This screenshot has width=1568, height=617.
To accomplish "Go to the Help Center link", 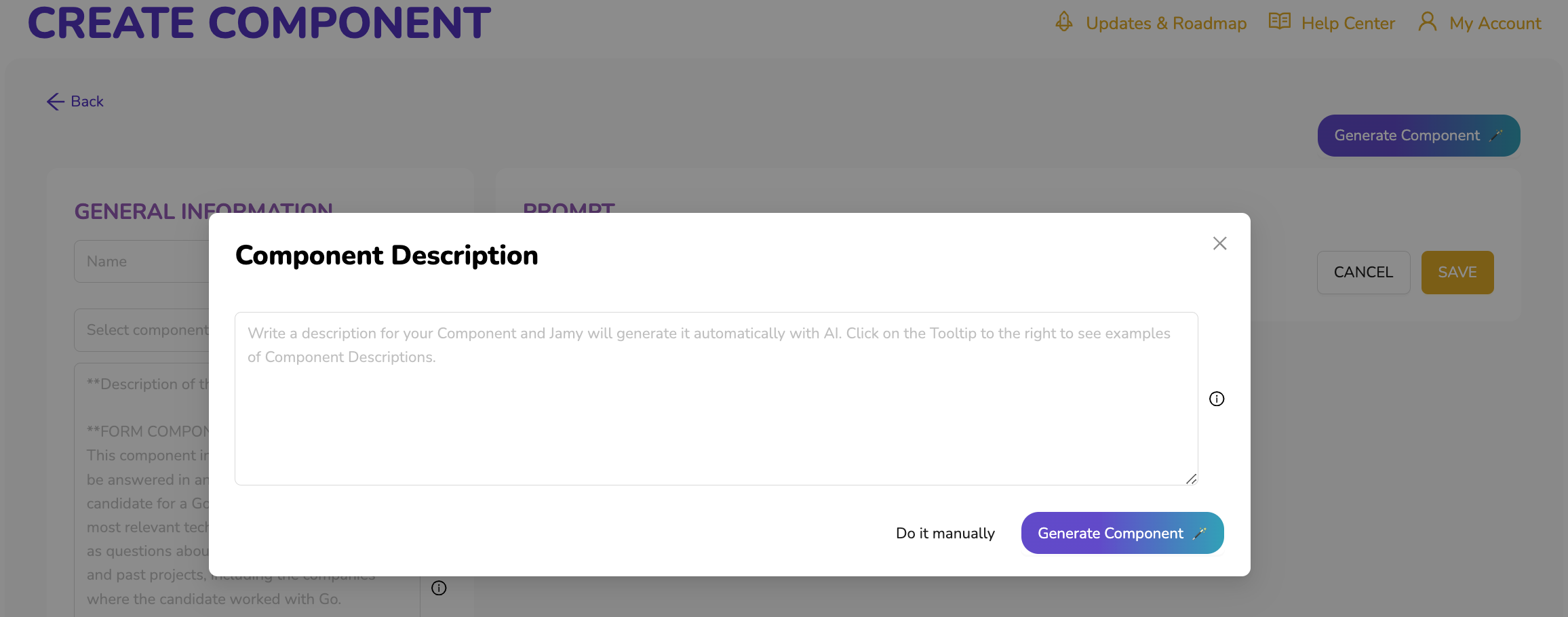I will click(1348, 24).
